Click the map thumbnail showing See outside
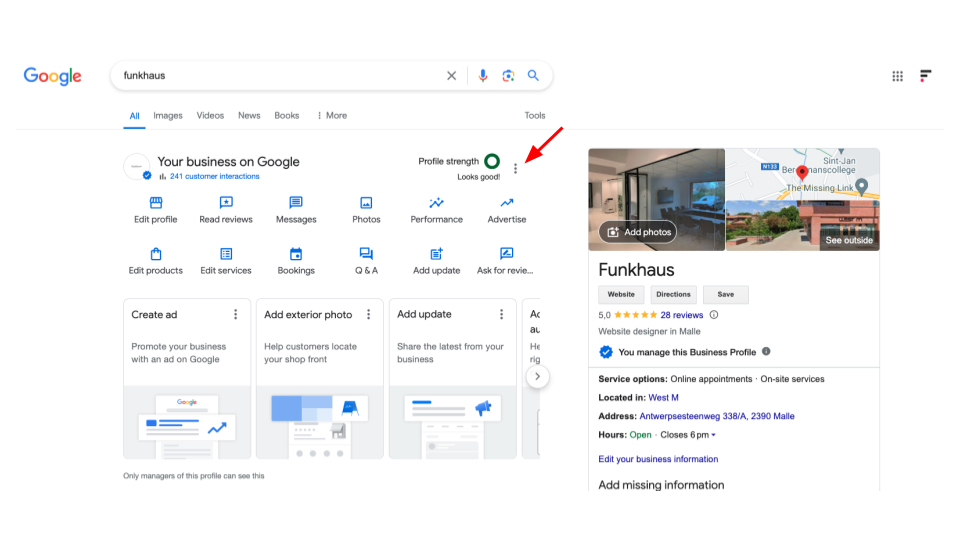 tap(802, 200)
